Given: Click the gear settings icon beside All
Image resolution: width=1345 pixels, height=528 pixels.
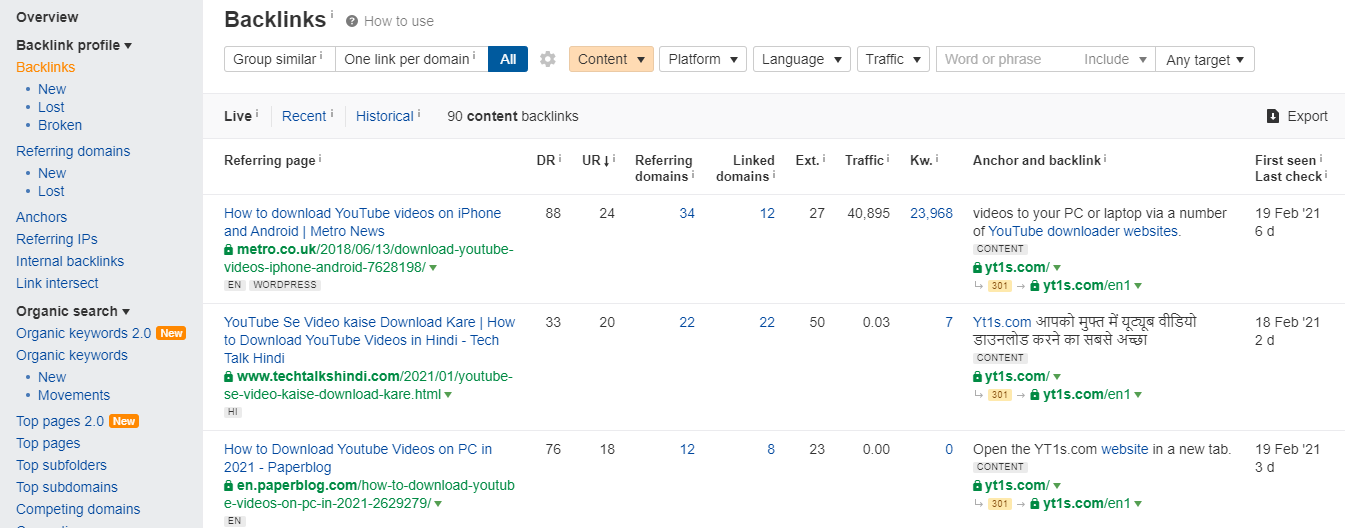Looking at the screenshot, I should tap(547, 59).
